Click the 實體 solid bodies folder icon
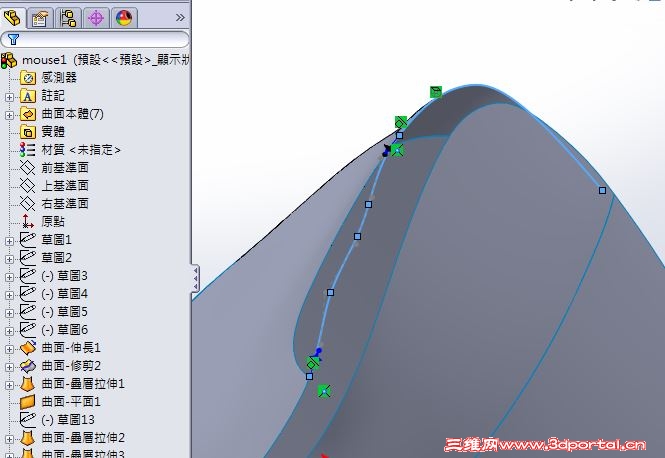 coord(28,132)
